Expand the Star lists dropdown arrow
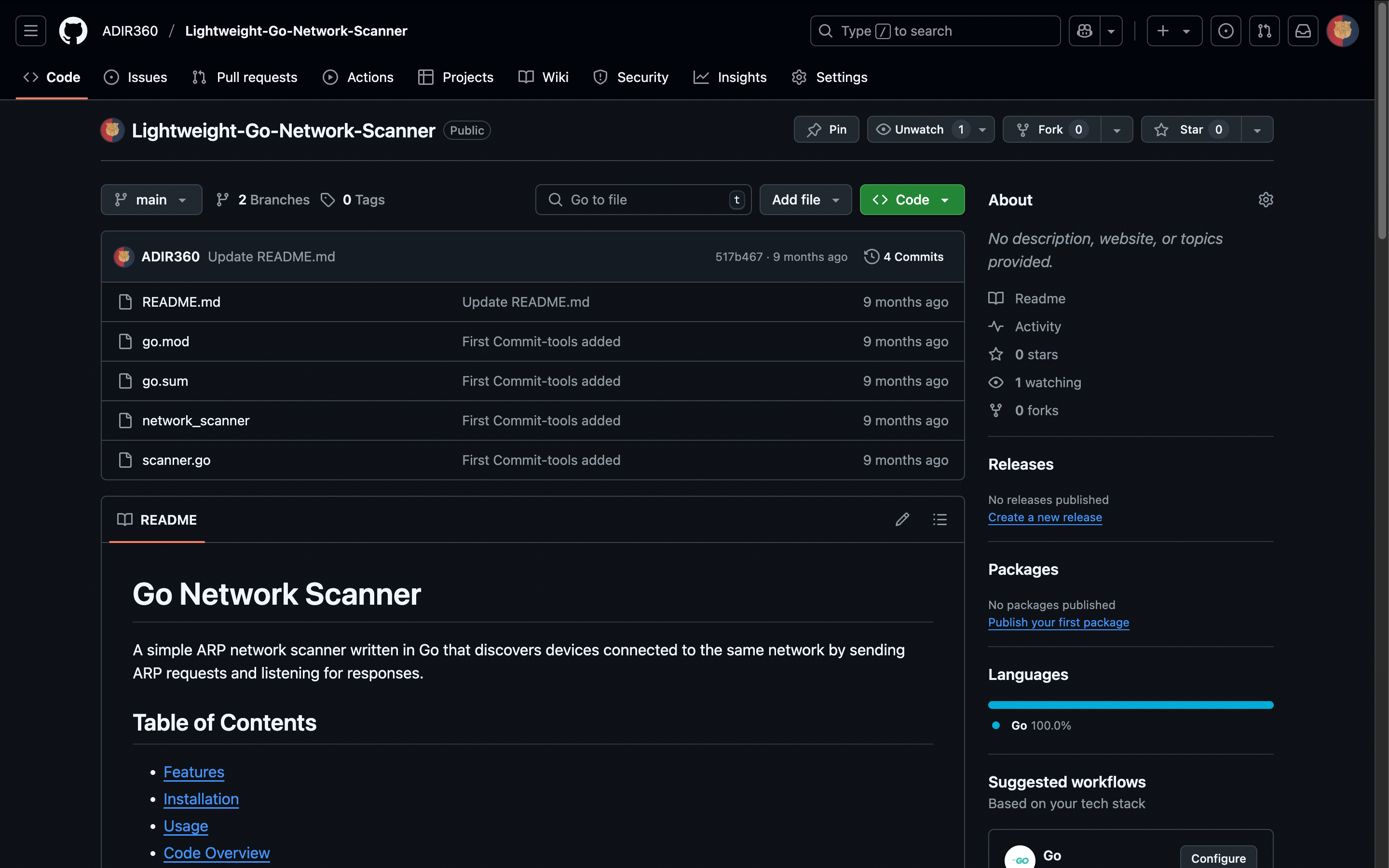 pyautogui.click(x=1257, y=130)
